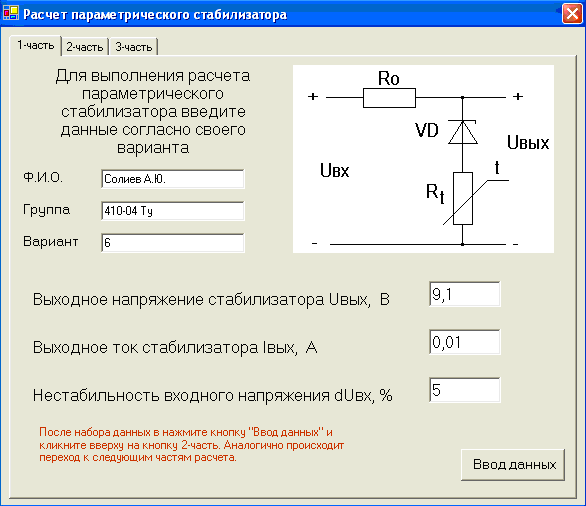Select the Iвых output current field
Screen dimensions: 586x506
(x=465, y=342)
